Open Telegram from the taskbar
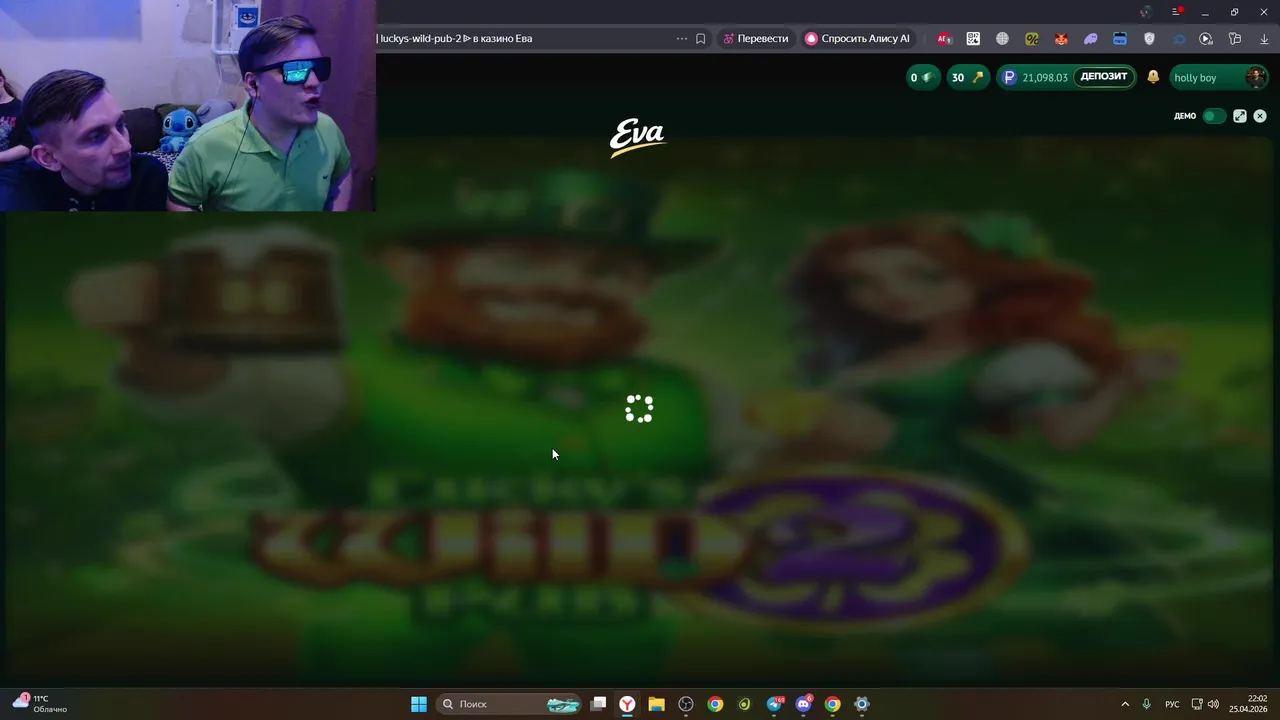 click(774, 704)
